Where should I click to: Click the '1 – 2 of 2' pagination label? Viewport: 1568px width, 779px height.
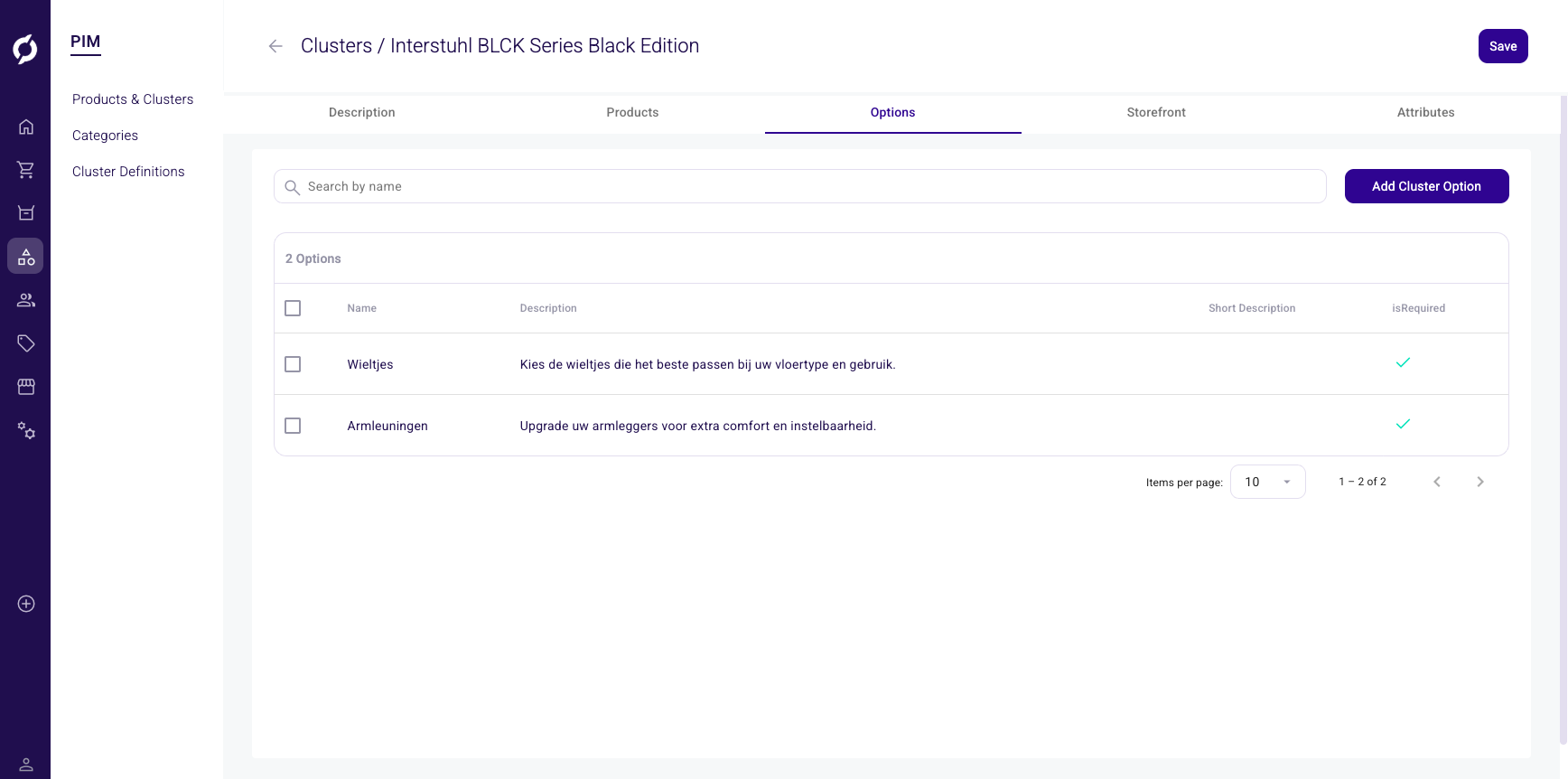1362,482
